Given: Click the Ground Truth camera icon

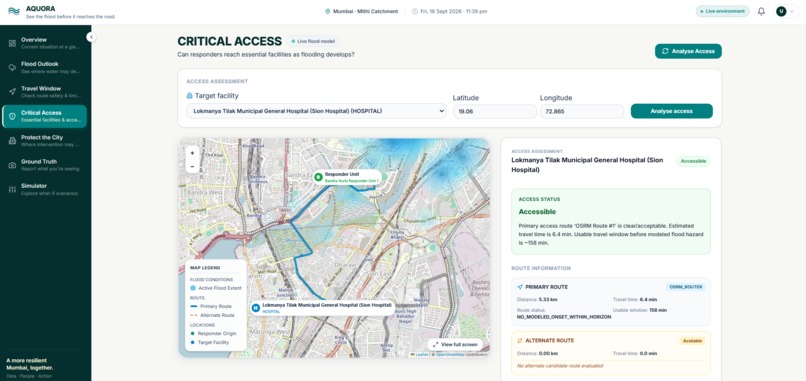Looking at the screenshot, I should tap(12, 165).
